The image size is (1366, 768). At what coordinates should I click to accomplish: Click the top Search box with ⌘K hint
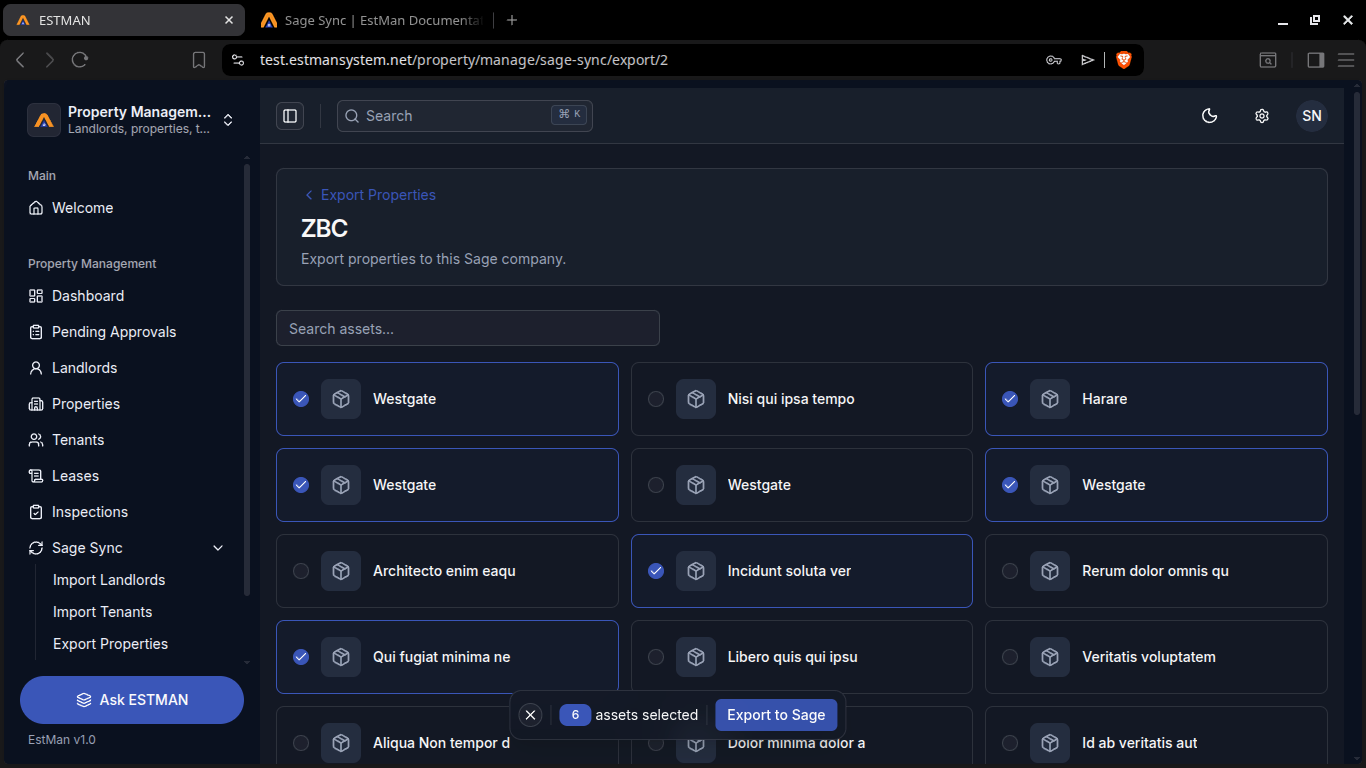coord(465,116)
